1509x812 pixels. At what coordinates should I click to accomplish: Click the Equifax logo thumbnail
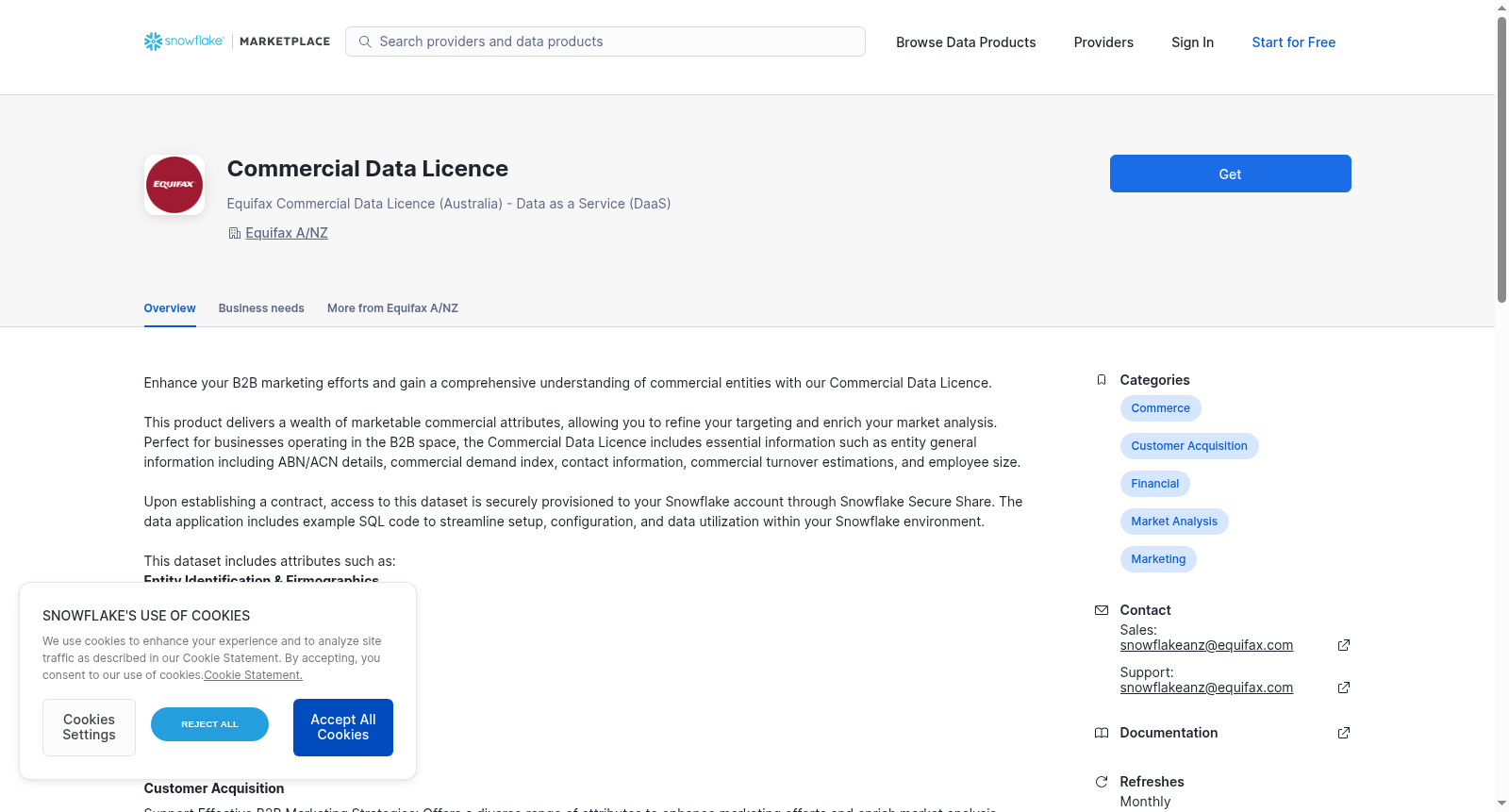174,185
